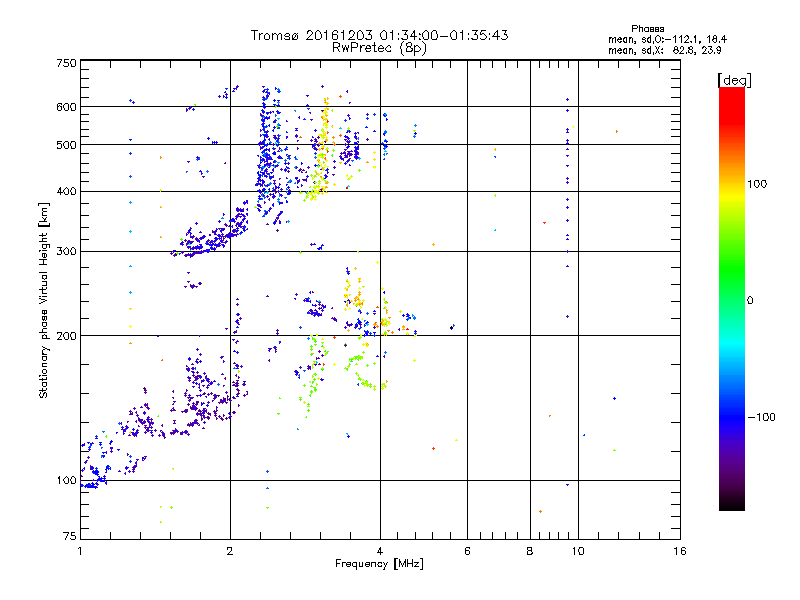Click the y-axis '600' tick label
800x600 pixels.
pyautogui.click(x=66, y=107)
